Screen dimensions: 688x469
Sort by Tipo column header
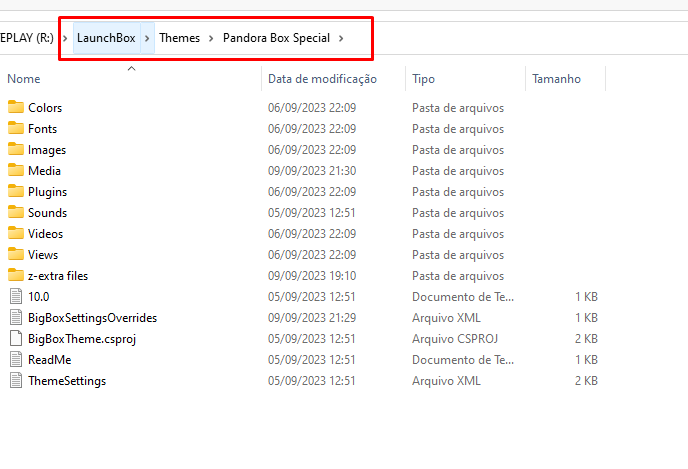pos(424,79)
